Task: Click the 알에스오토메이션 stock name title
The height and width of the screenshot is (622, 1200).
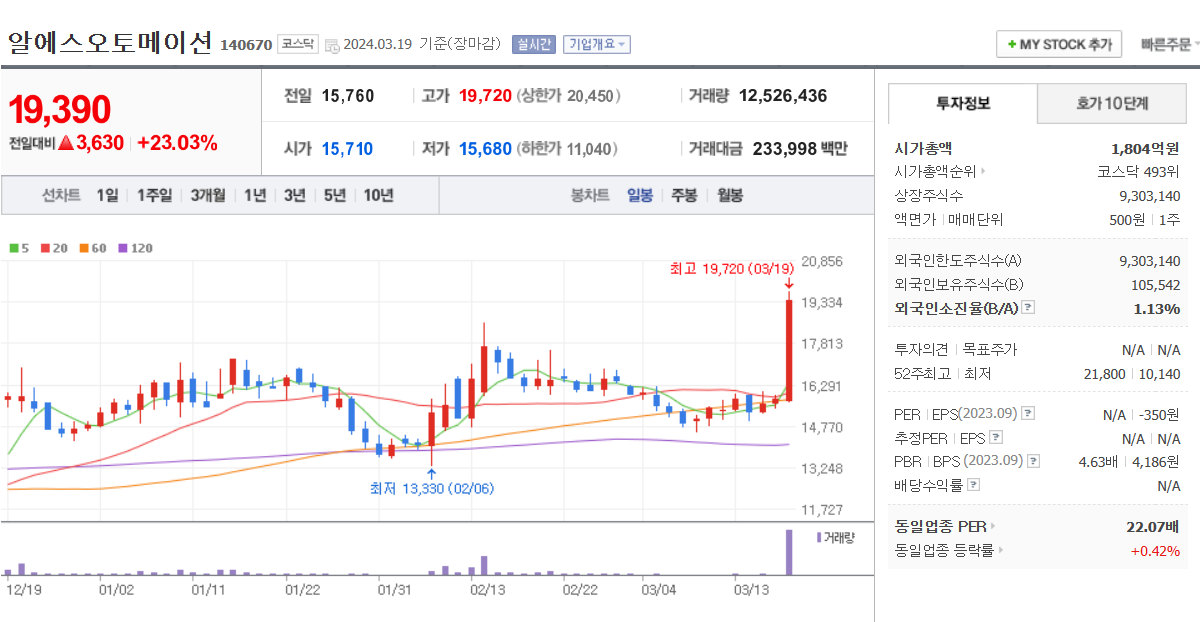Action: click(110, 42)
